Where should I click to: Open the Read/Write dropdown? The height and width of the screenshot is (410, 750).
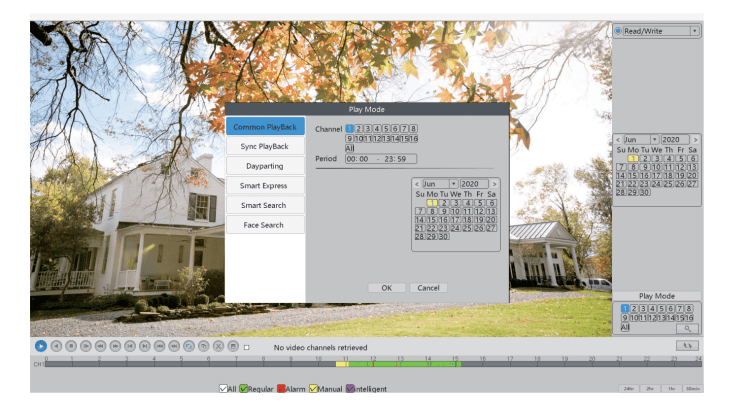[x=694, y=31]
